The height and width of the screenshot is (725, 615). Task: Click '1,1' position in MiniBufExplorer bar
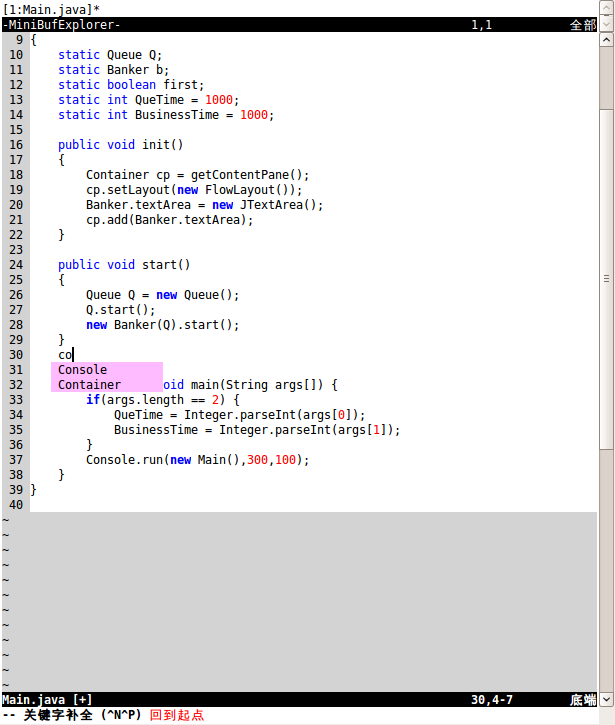(x=481, y=25)
